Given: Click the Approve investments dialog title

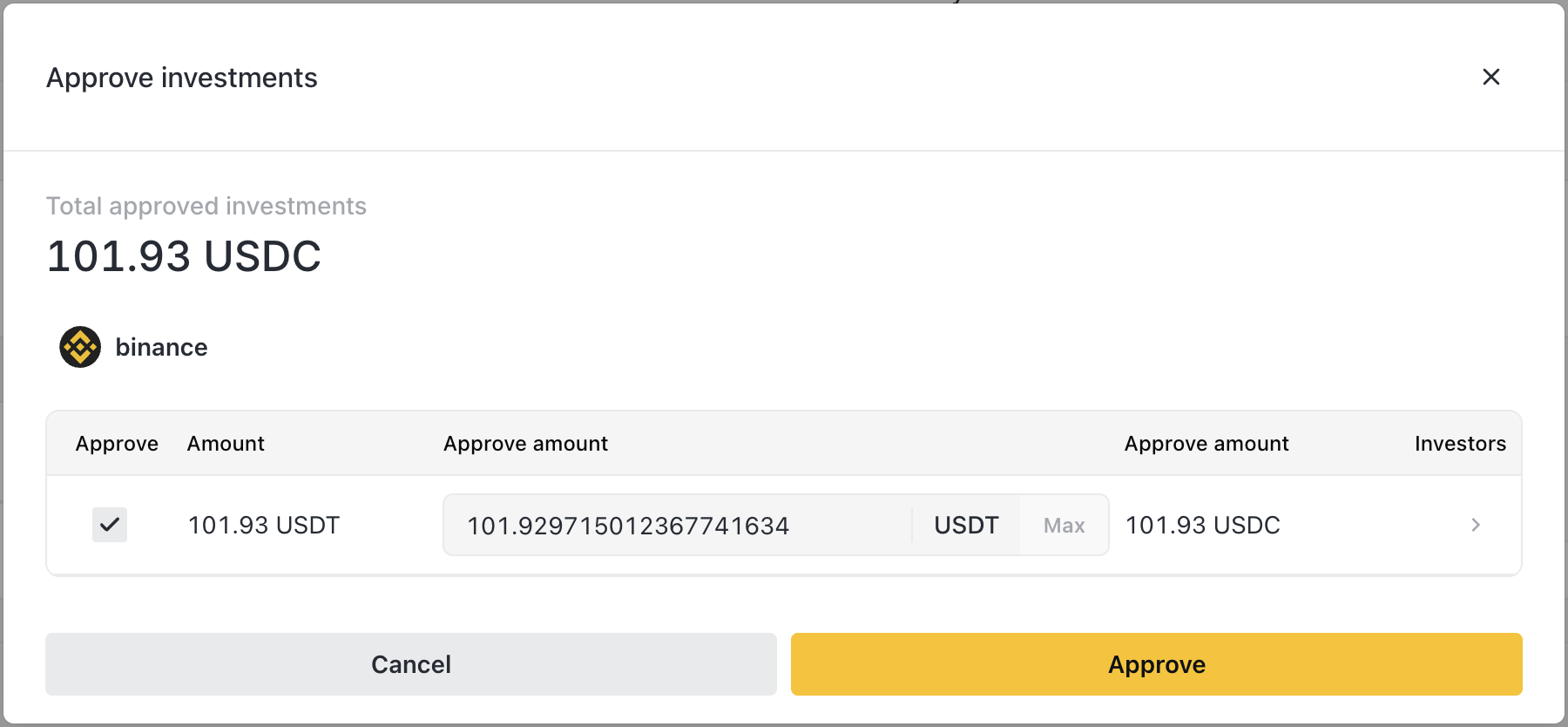Looking at the screenshot, I should tap(182, 78).
